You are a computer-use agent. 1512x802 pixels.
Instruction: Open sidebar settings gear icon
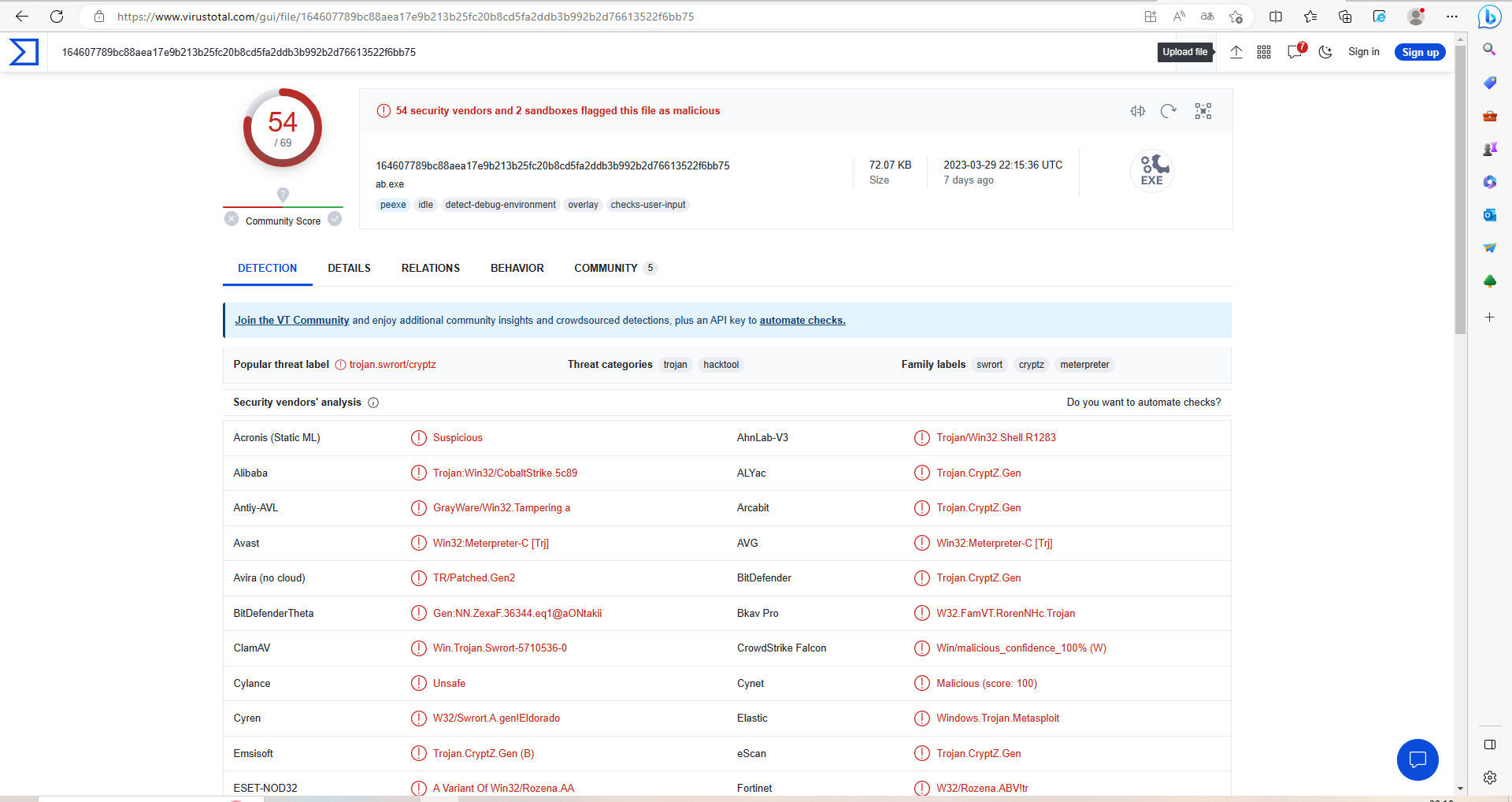coord(1489,778)
